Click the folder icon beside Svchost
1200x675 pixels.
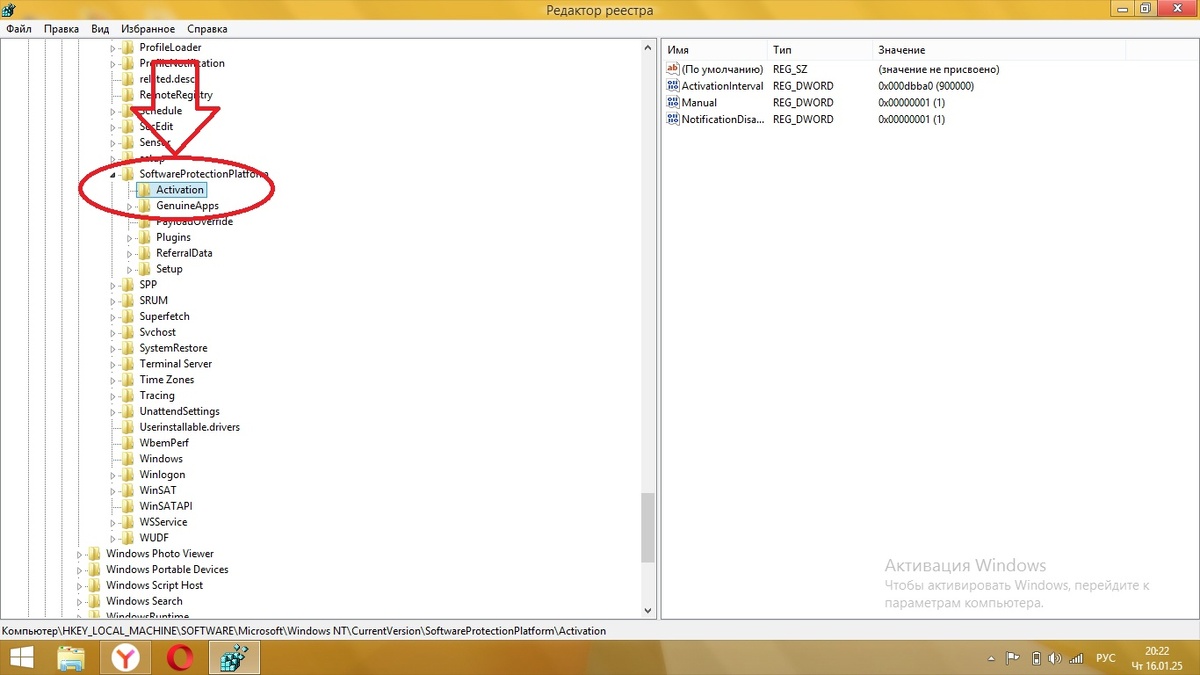(x=127, y=332)
